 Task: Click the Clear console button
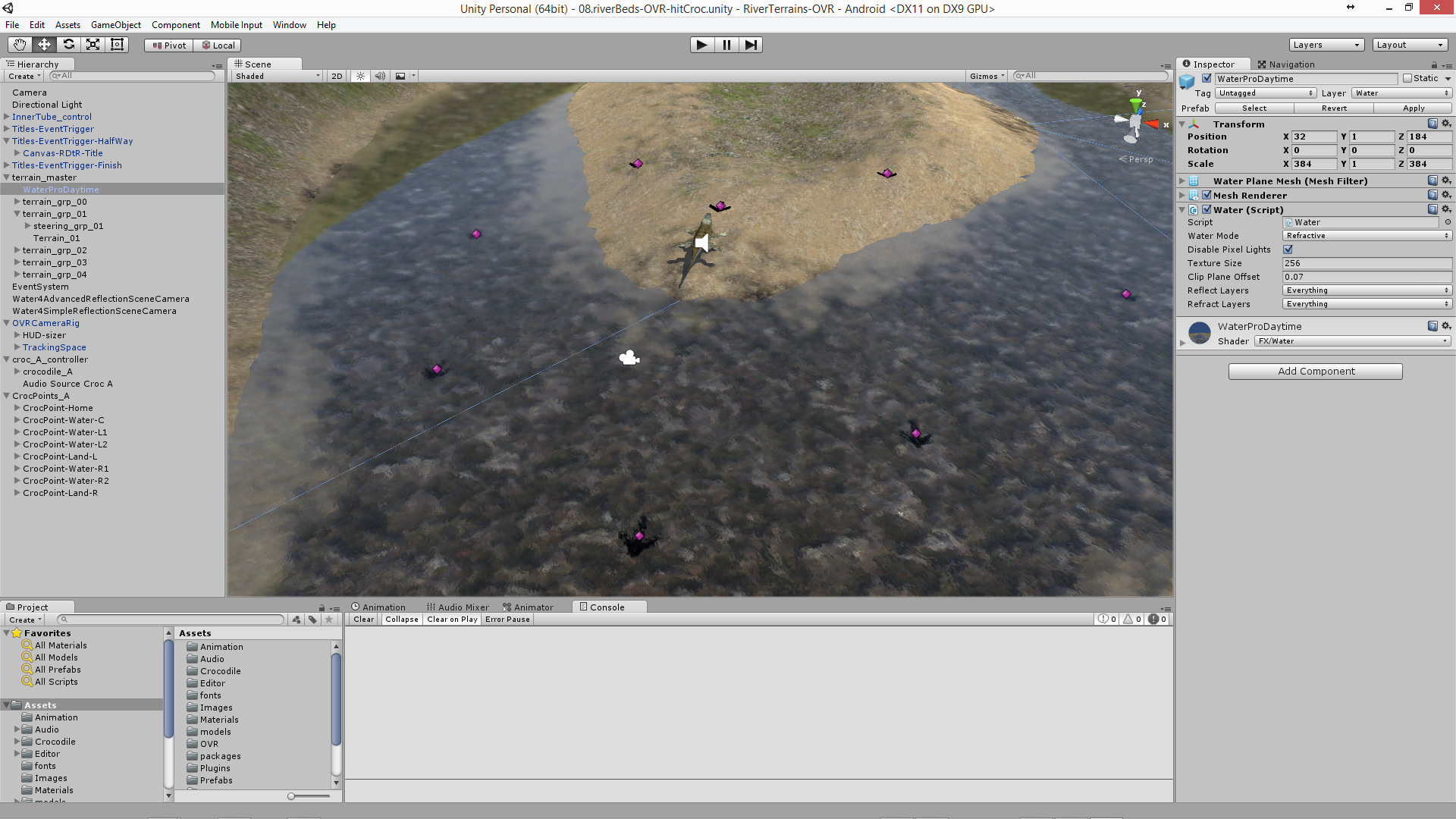[x=363, y=620]
